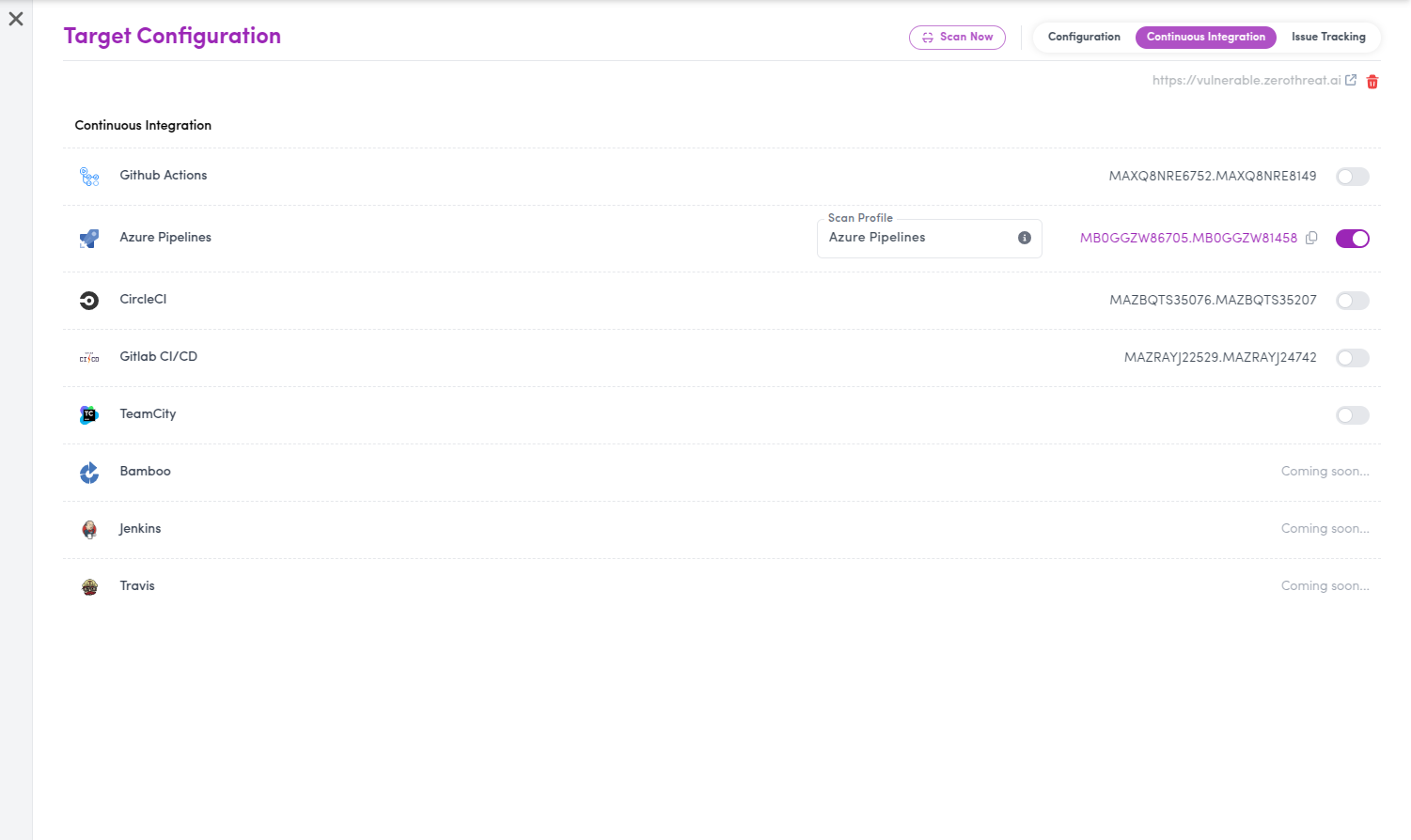Click the Github Actions token MAXQ8NRE6752
1411x840 pixels.
[x=1213, y=176]
